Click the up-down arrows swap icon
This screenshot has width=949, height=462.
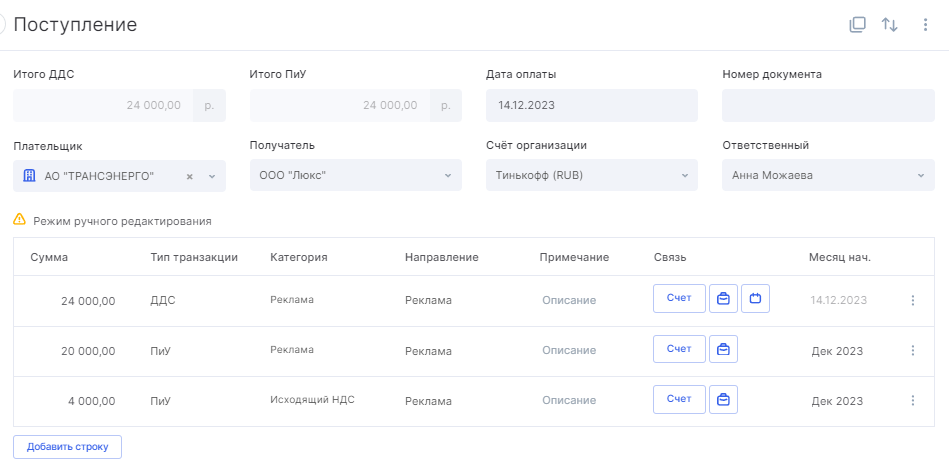point(889,25)
